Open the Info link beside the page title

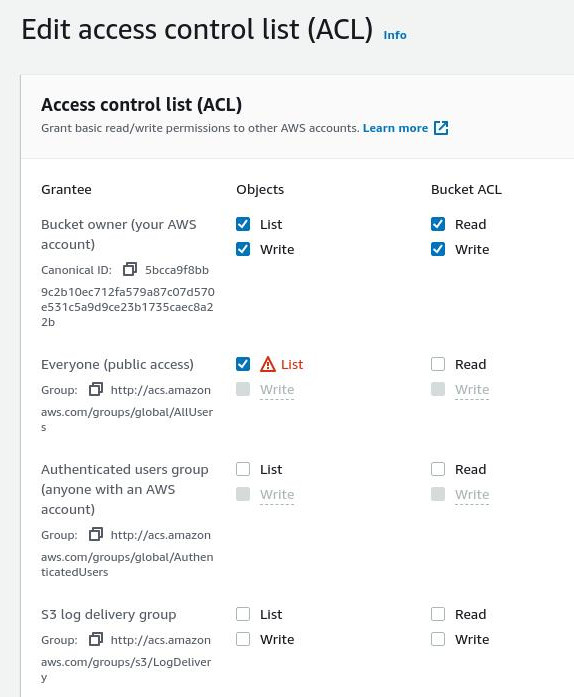[x=395, y=35]
